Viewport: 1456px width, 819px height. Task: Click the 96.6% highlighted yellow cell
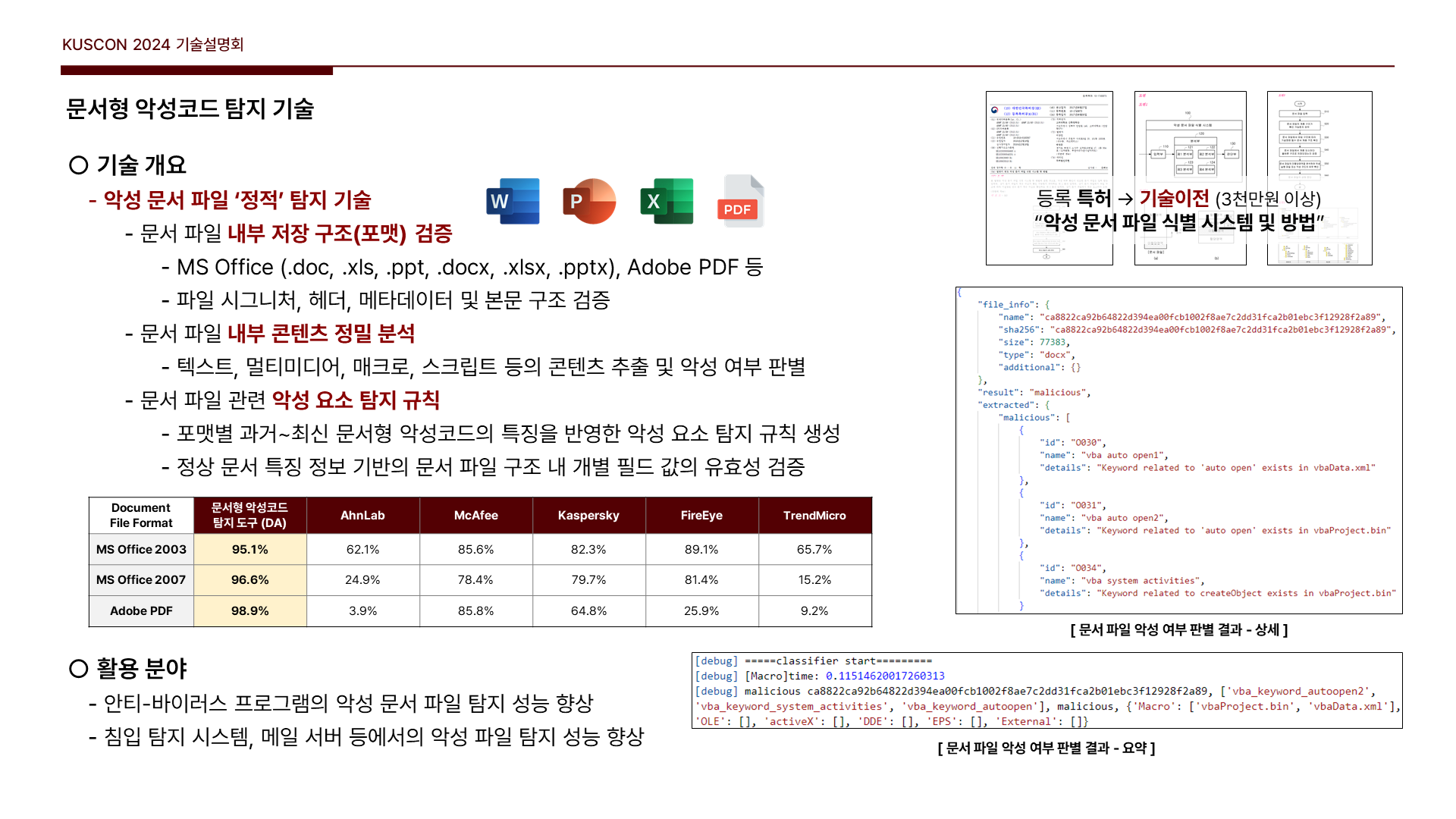(x=249, y=579)
